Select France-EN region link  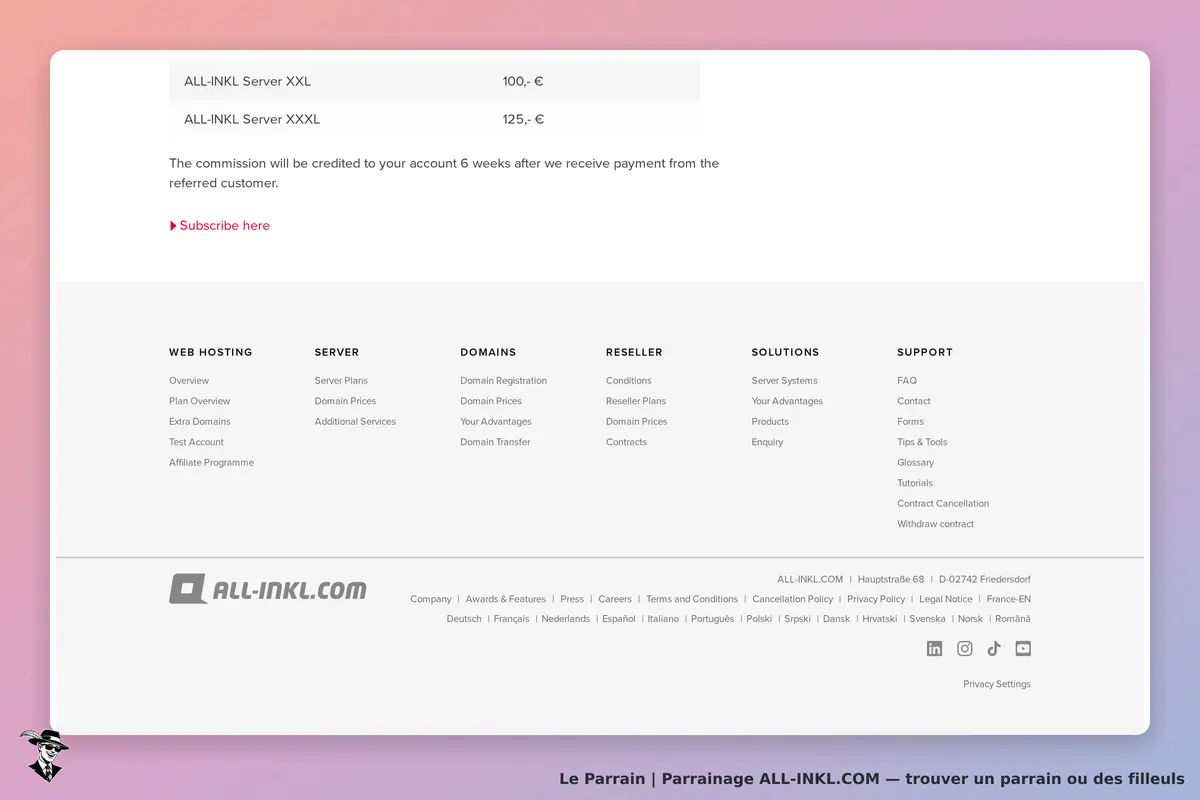point(1009,599)
